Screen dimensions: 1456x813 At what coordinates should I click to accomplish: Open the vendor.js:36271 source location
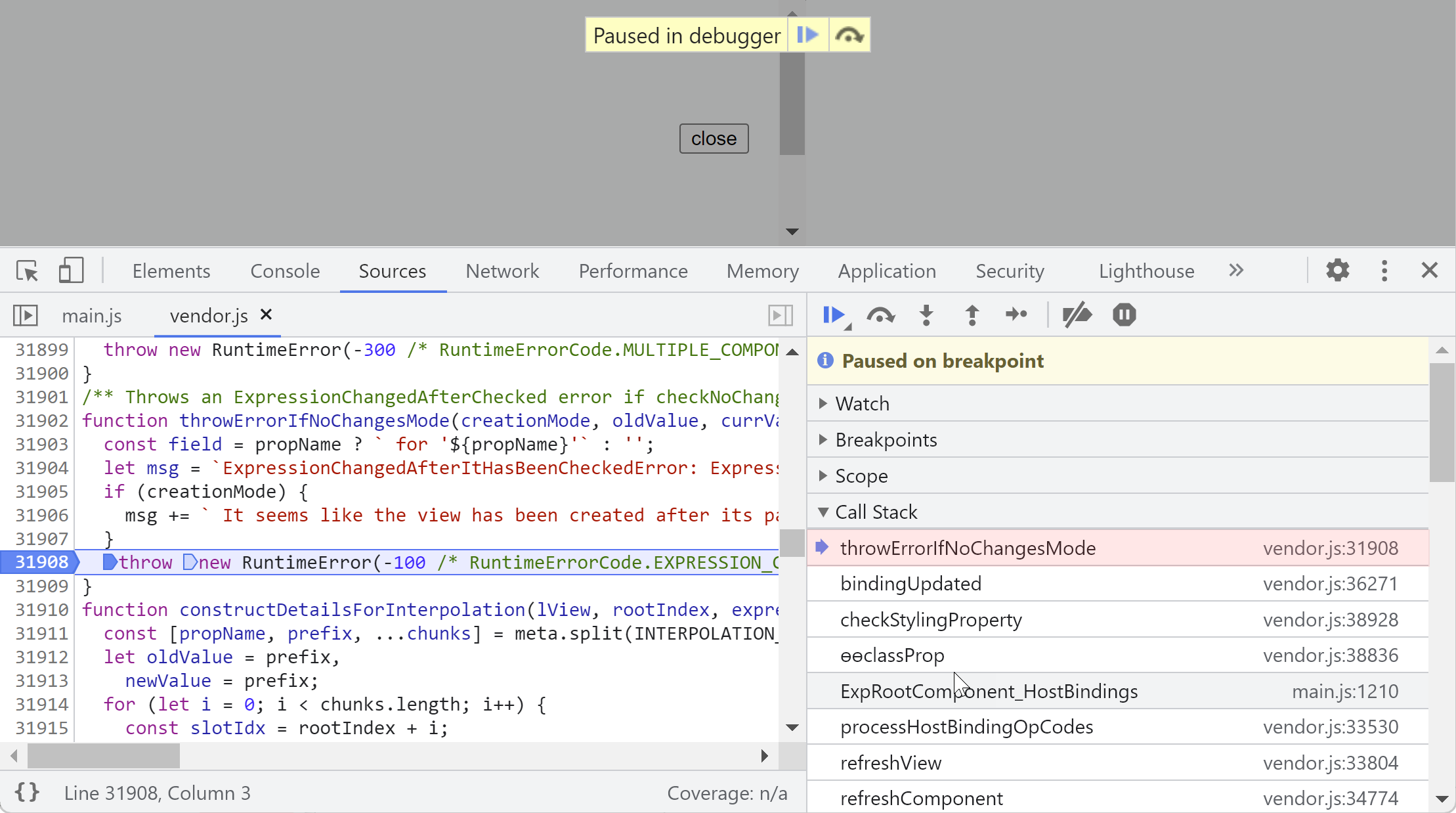click(x=1330, y=583)
